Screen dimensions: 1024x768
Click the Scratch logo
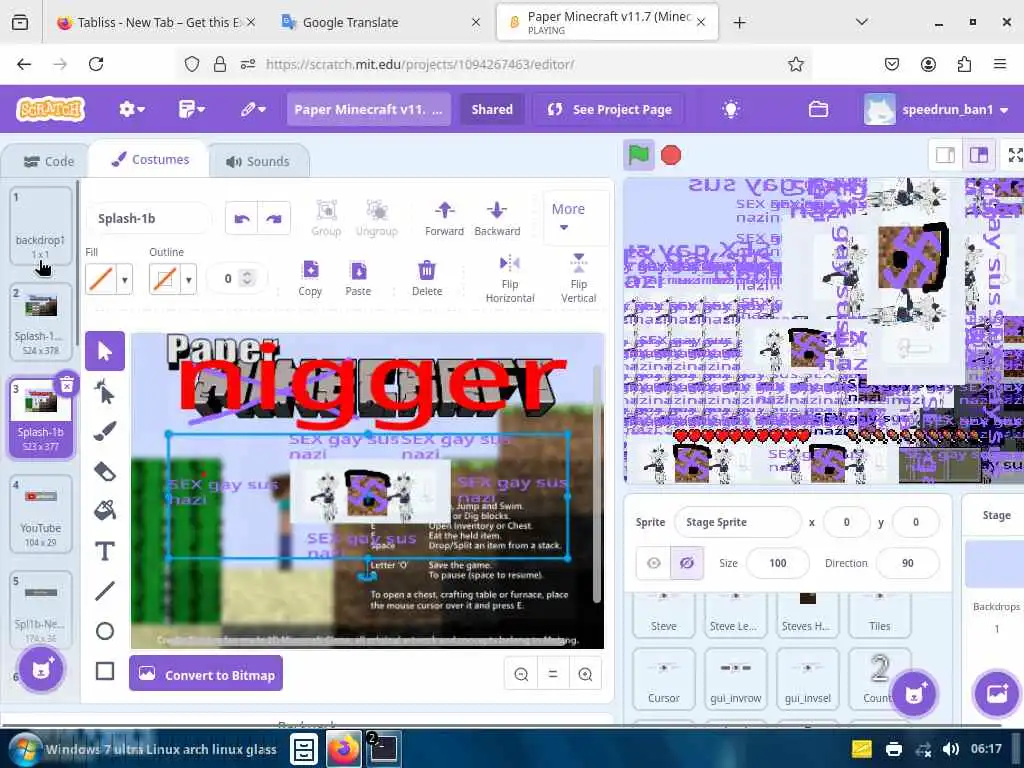coord(51,108)
